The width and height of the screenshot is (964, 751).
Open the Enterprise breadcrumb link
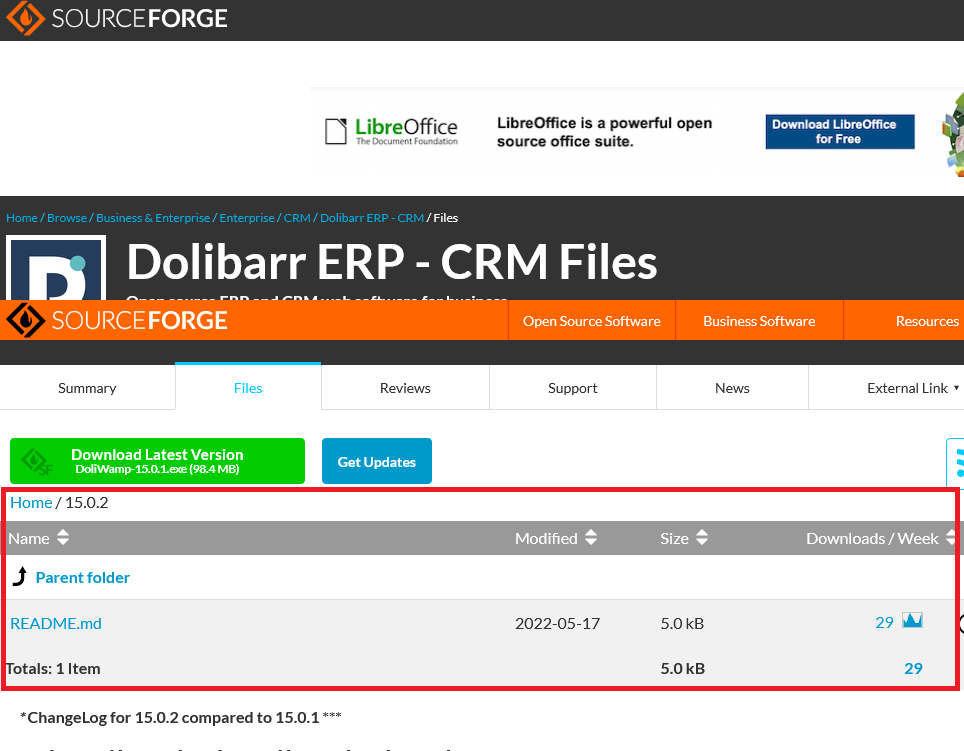pyautogui.click(x=247, y=218)
